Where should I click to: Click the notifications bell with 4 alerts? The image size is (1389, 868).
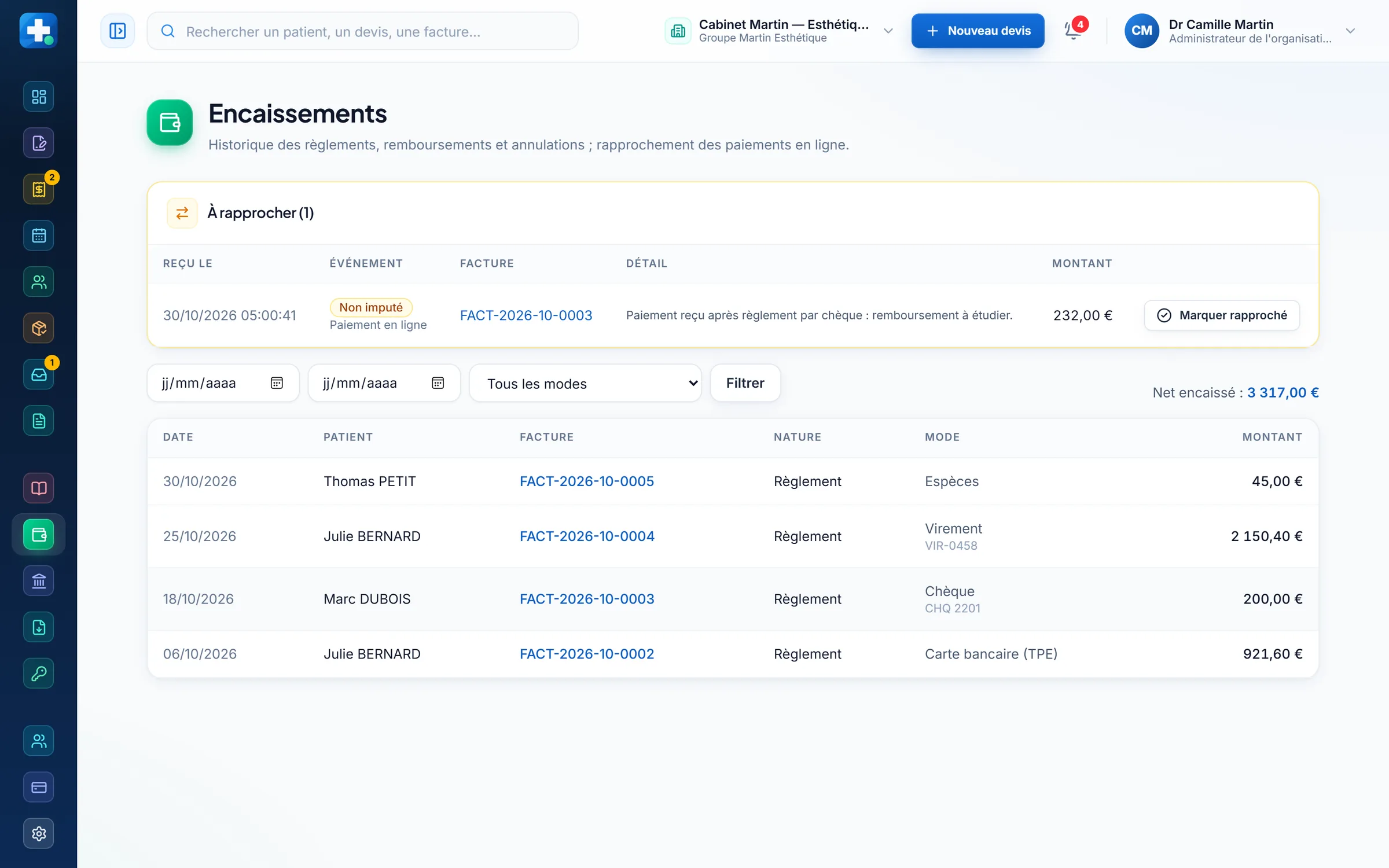[x=1074, y=31]
